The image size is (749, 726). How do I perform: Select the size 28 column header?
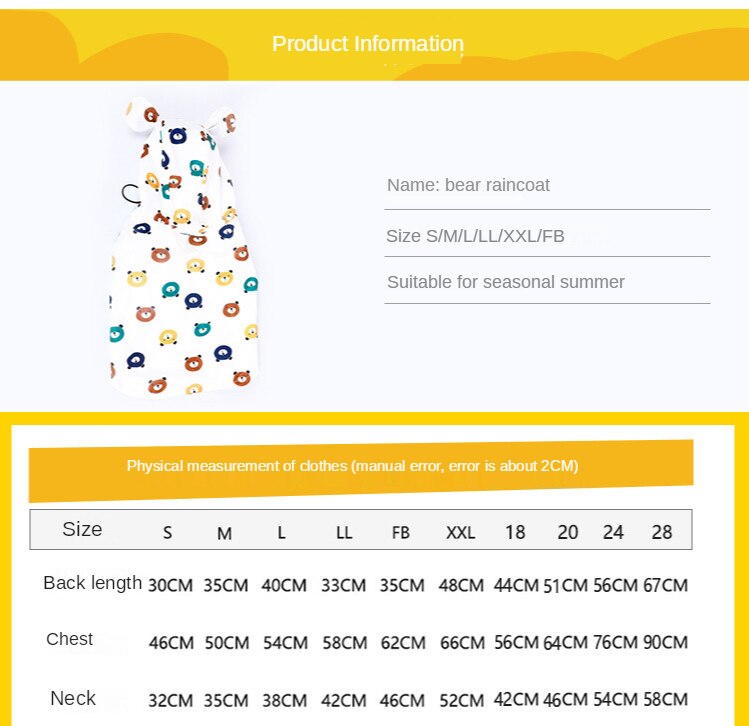[x=662, y=532]
